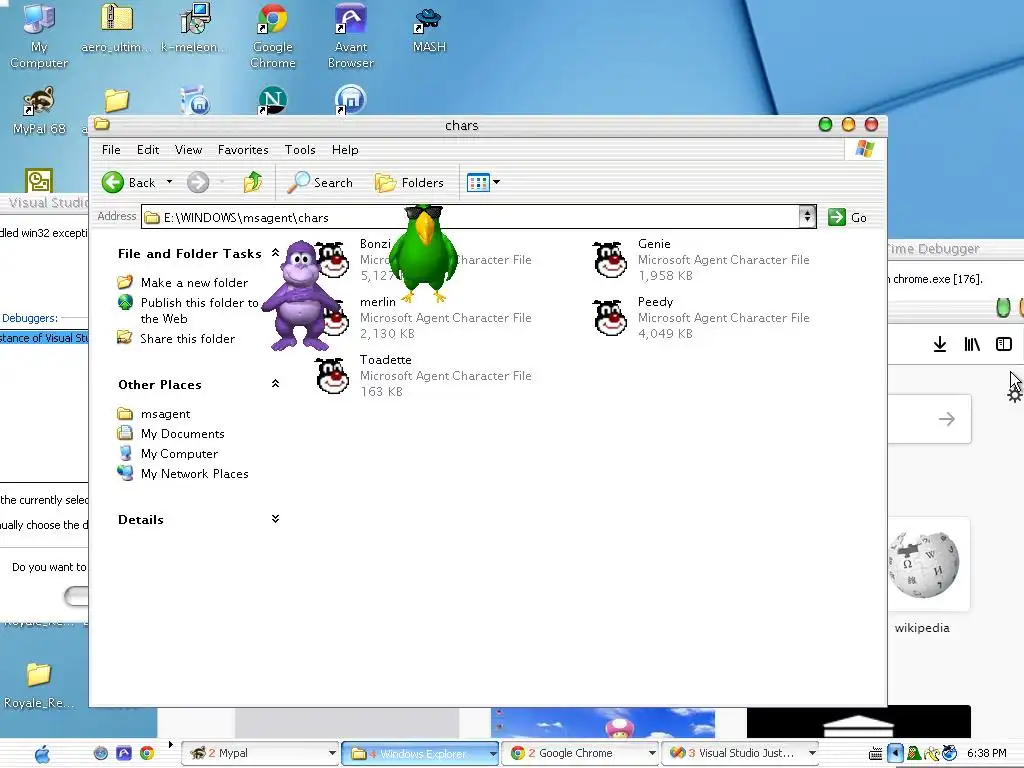Image resolution: width=1024 pixels, height=768 pixels.
Task: Expand the Details section
Action: coord(275,519)
